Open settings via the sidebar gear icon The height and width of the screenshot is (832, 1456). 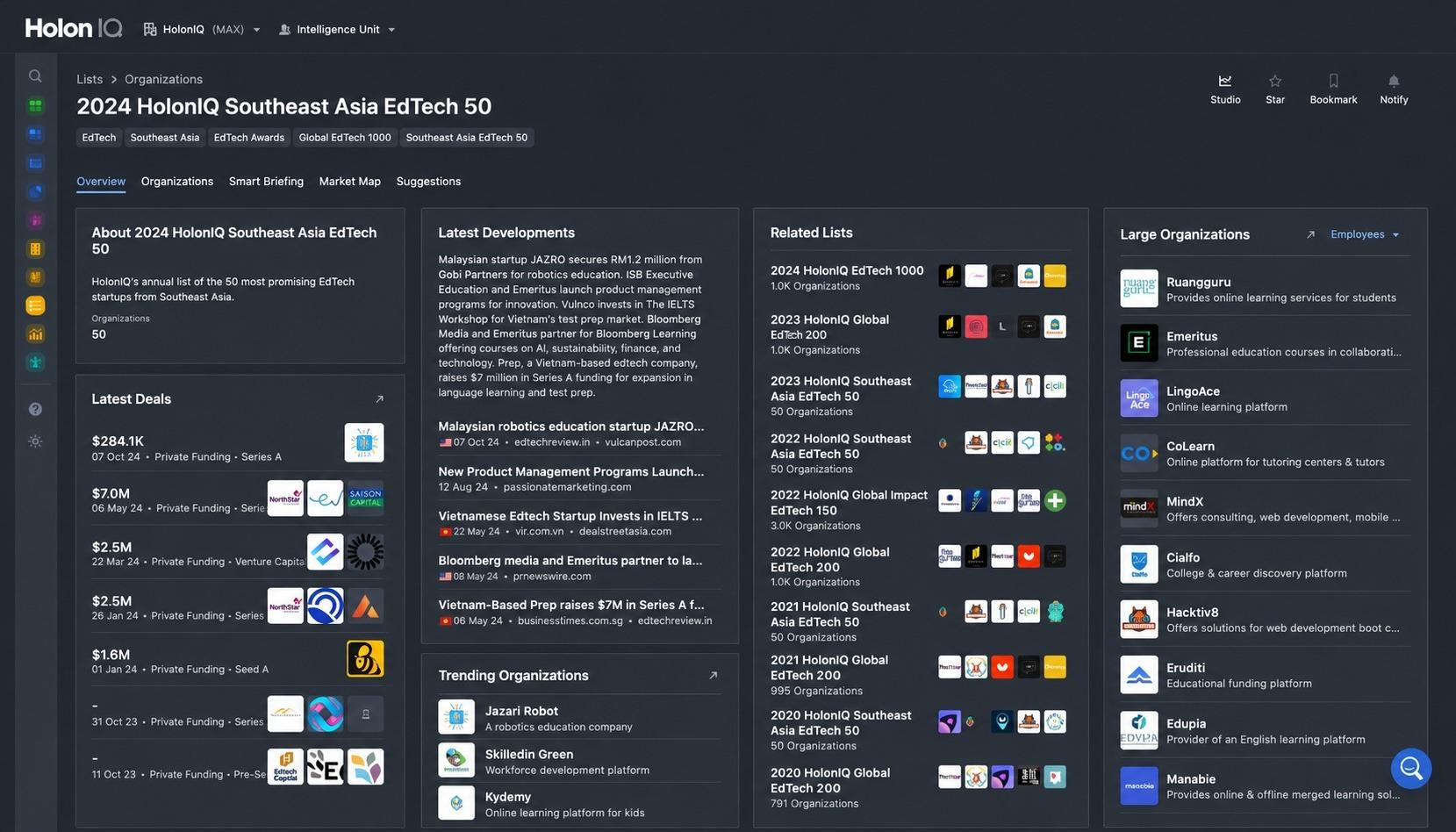click(x=35, y=441)
